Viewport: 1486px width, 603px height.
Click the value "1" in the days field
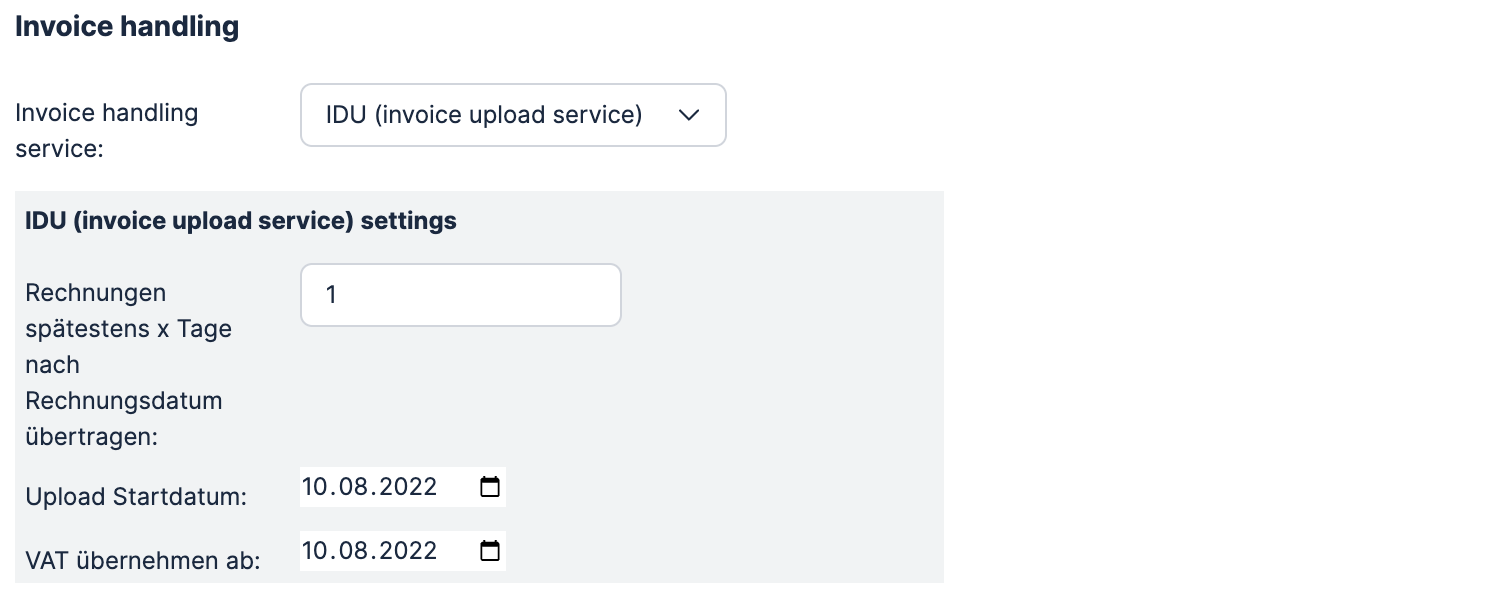(331, 295)
